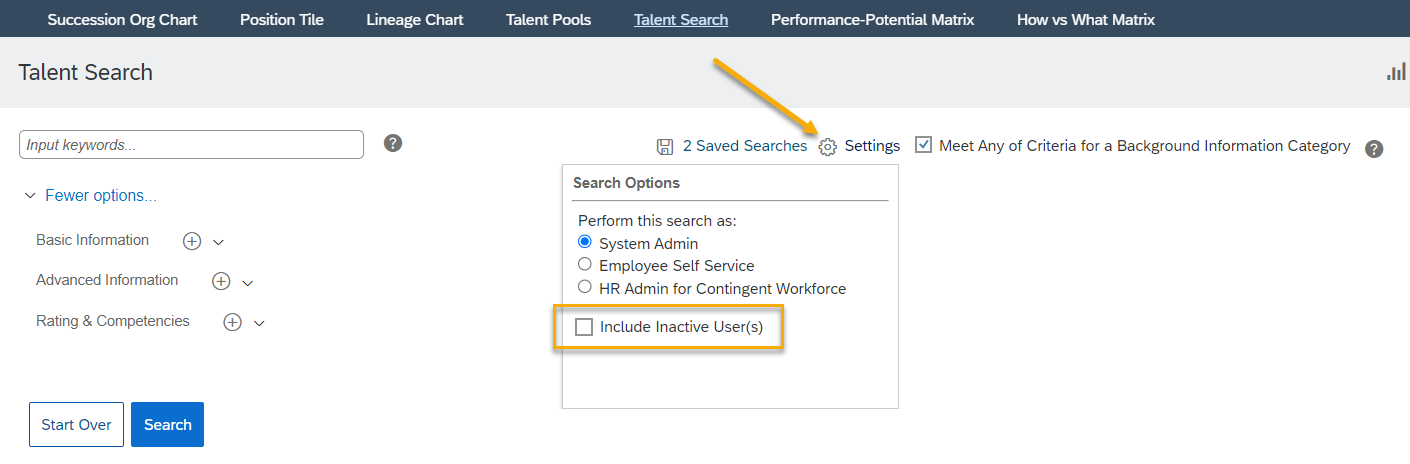
Task: Uncheck Meet Any of Criteria checkbox
Action: click(x=924, y=145)
